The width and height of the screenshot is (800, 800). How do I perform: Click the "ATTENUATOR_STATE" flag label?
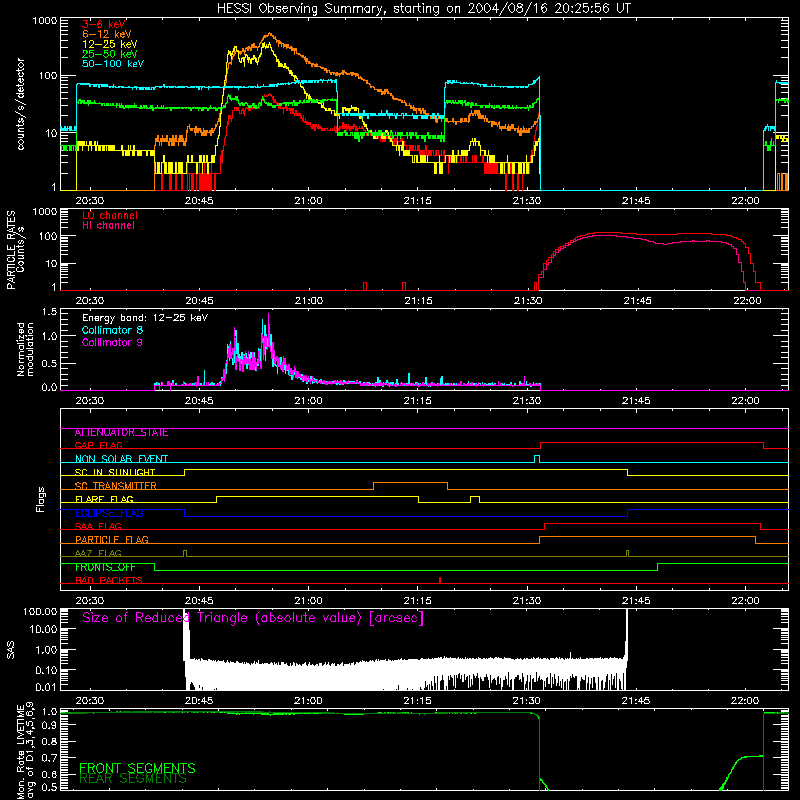(x=121, y=433)
